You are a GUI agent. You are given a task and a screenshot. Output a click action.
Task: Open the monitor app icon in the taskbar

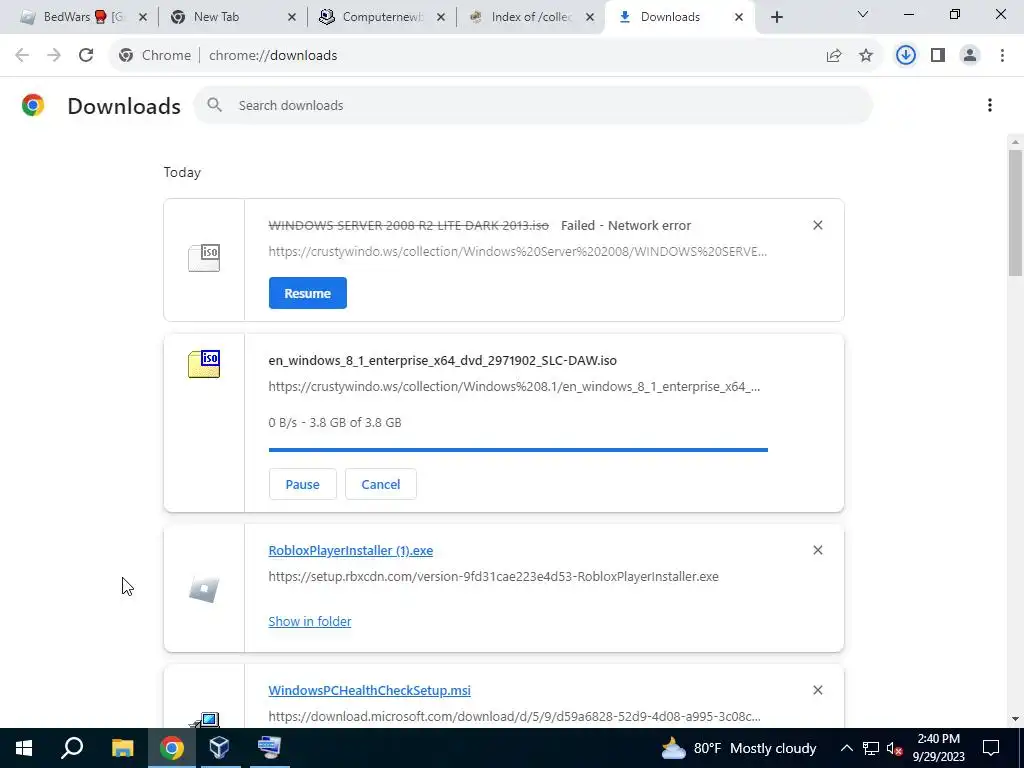pyautogui.click(x=269, y=748)
